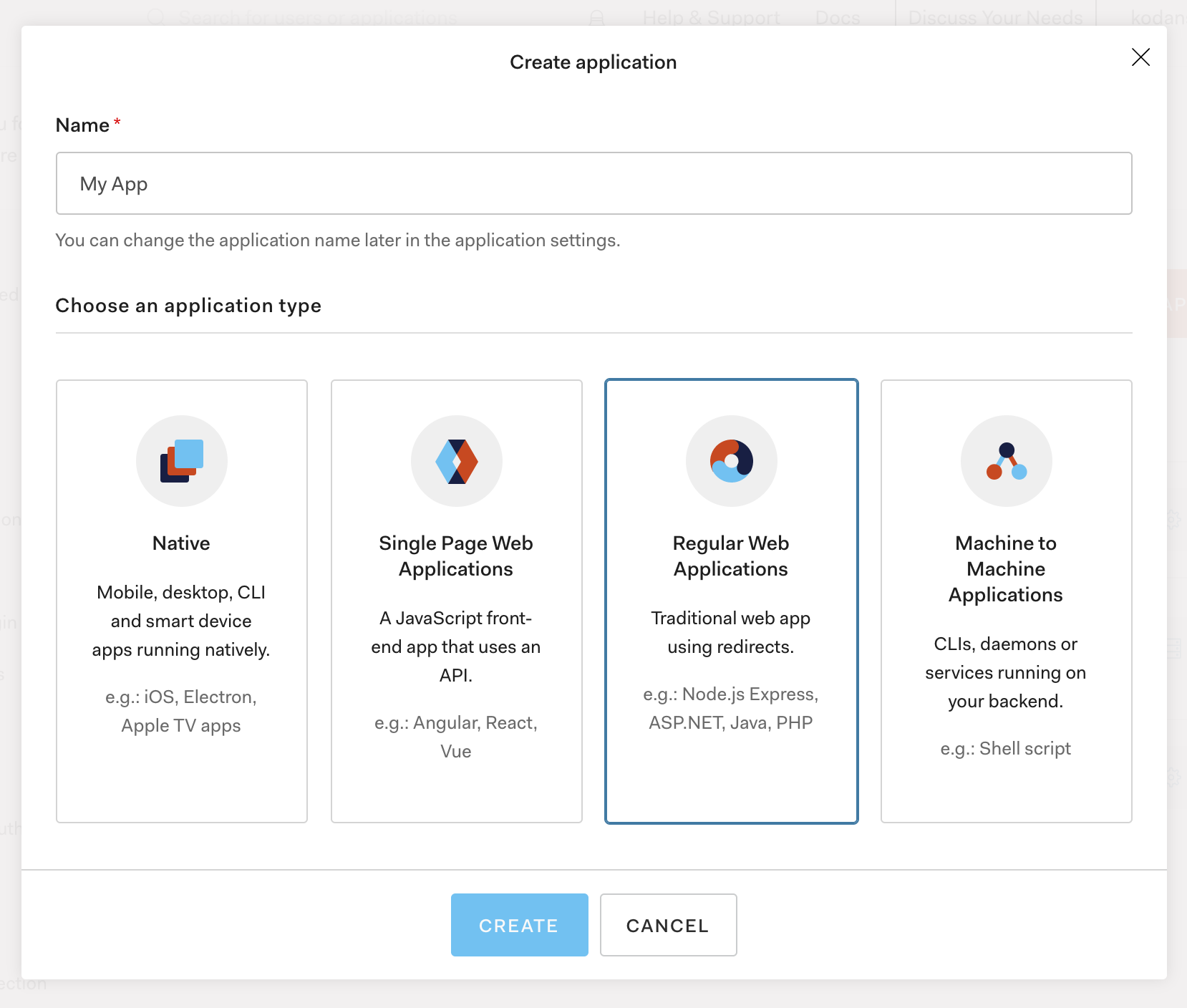The width and height of the screenshot is (1187, 1008).
Task: Click the Regular Web Applications circular icon
Action: (x=732, y=461)
